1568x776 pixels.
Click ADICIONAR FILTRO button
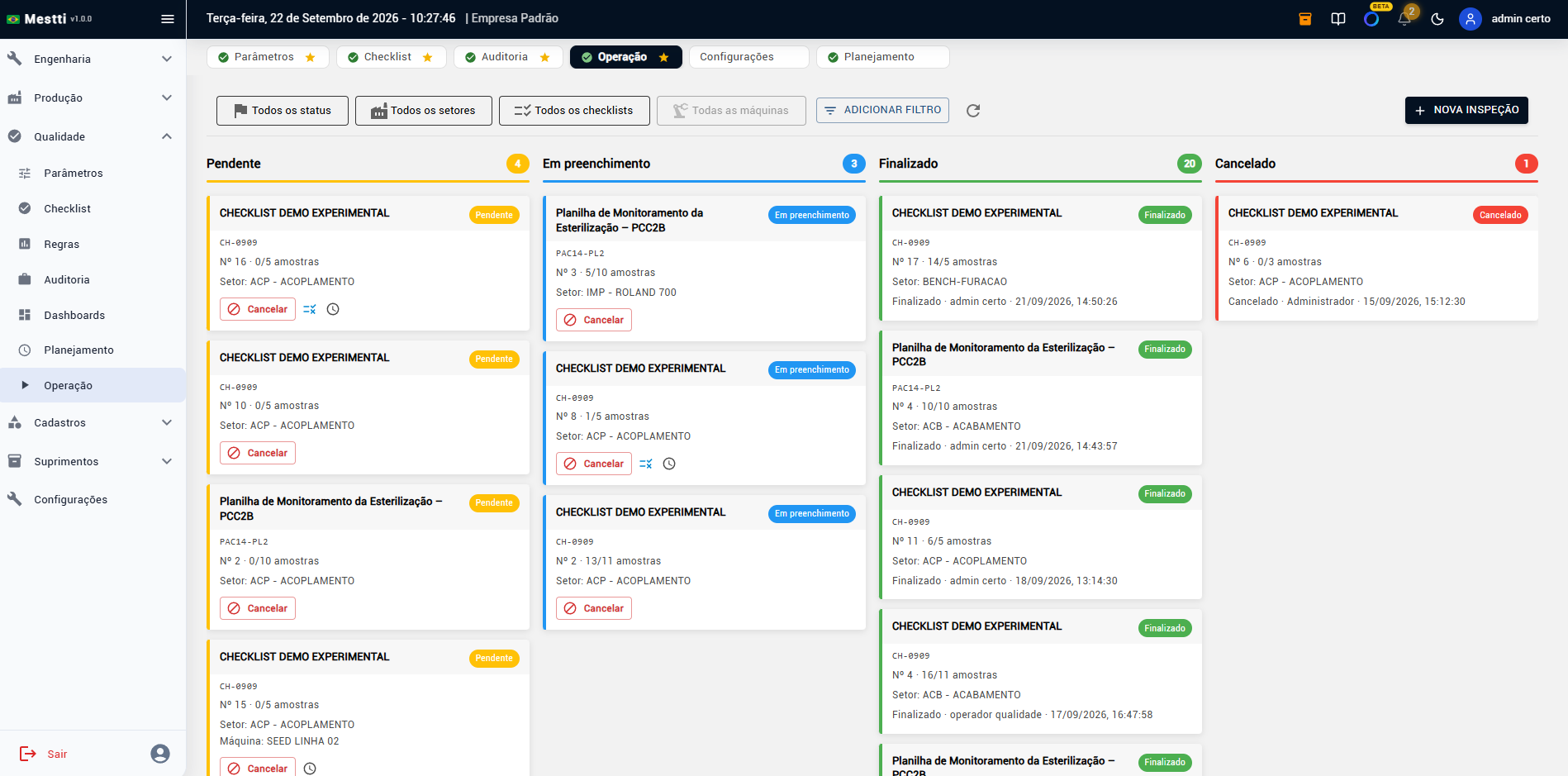coord(882,110)
